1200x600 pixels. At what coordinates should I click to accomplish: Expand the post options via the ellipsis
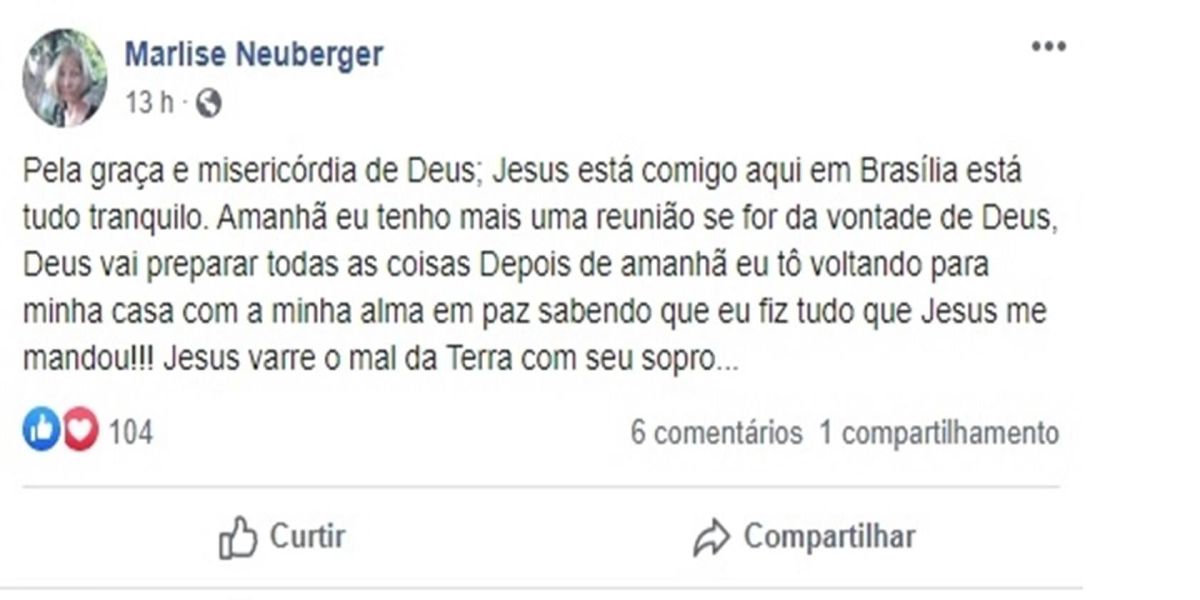click(x=1048, y=44)
